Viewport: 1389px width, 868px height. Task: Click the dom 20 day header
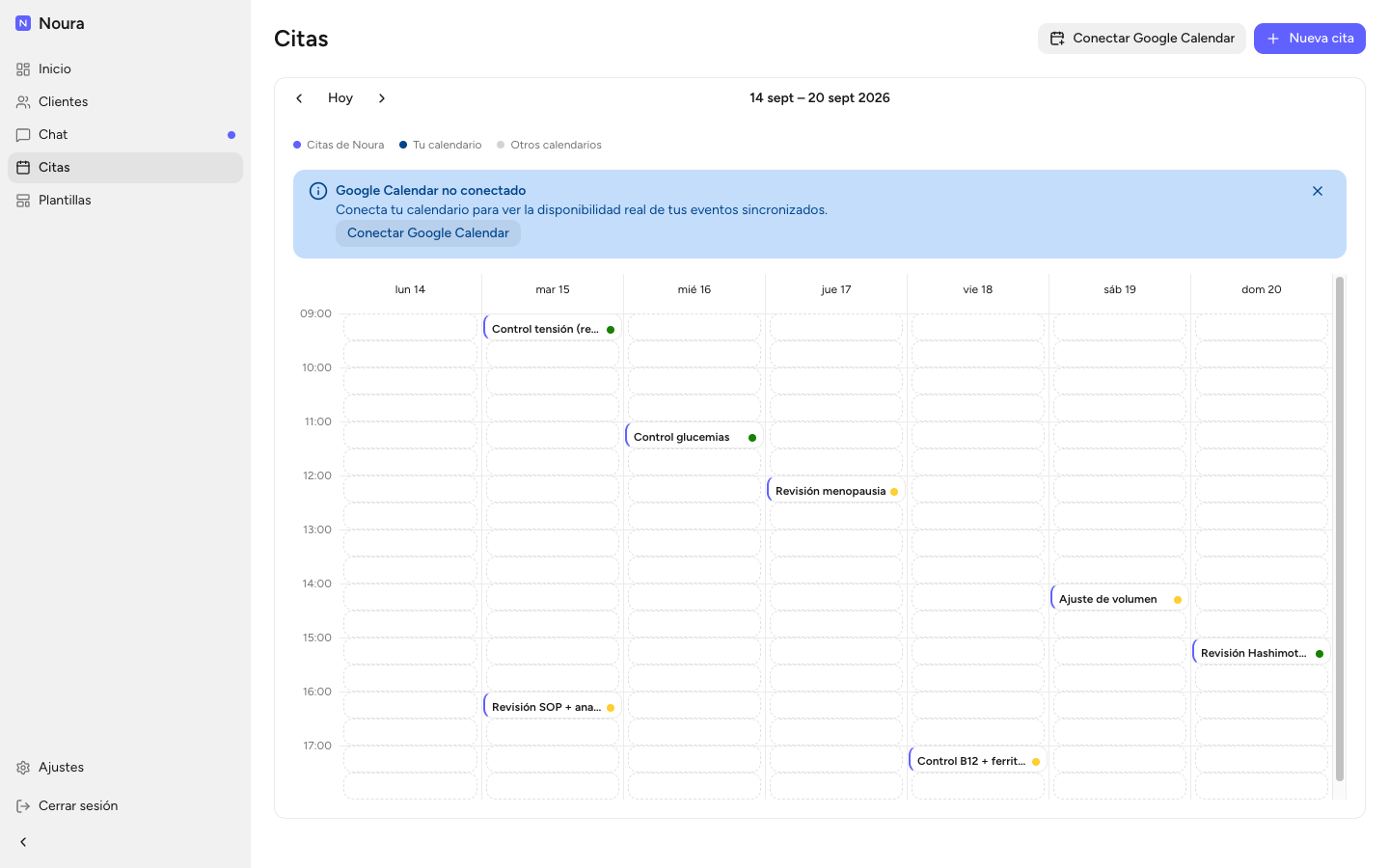click(x=1262, y=289)
